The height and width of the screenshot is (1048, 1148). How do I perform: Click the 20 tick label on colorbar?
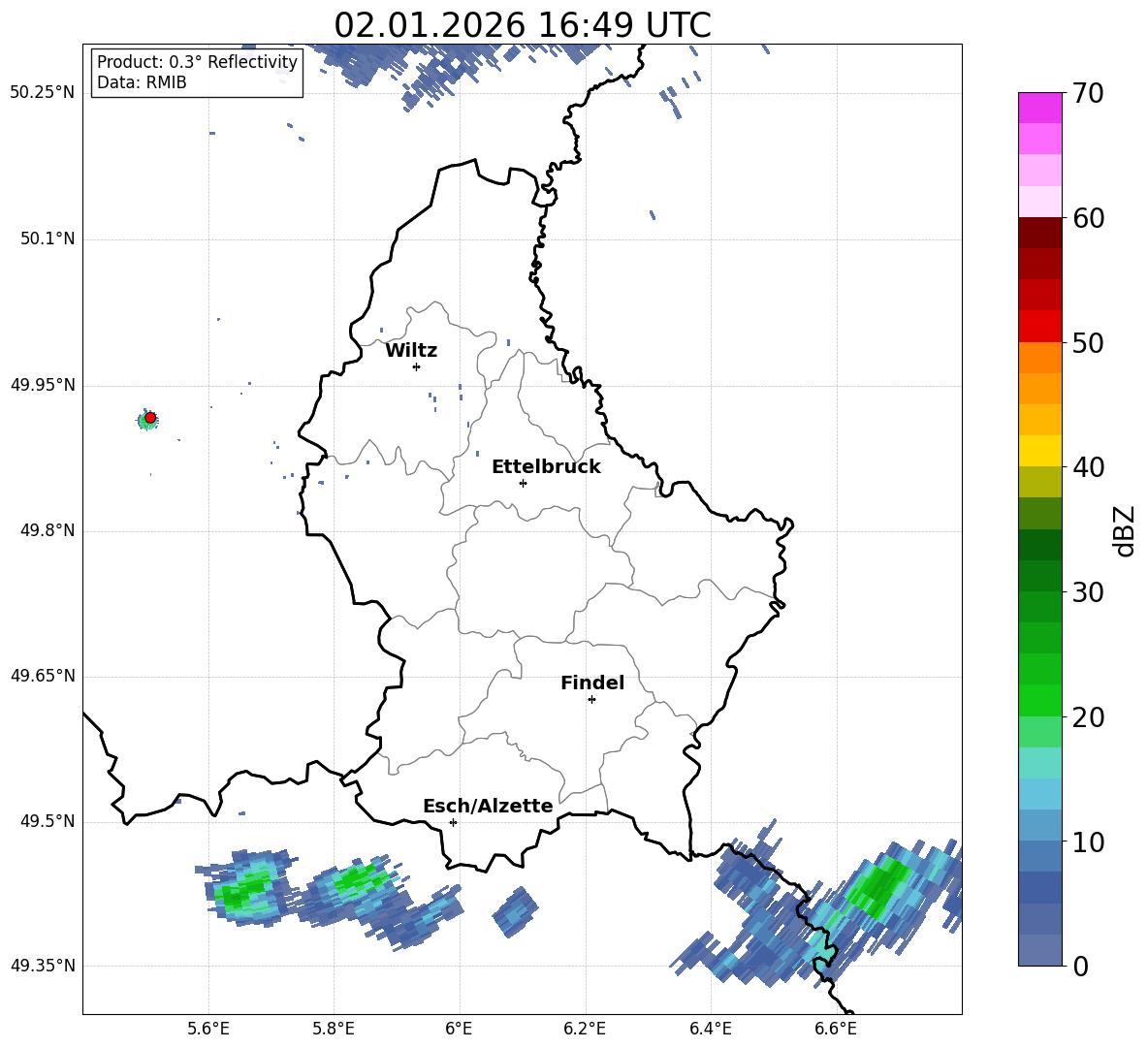1088,717
